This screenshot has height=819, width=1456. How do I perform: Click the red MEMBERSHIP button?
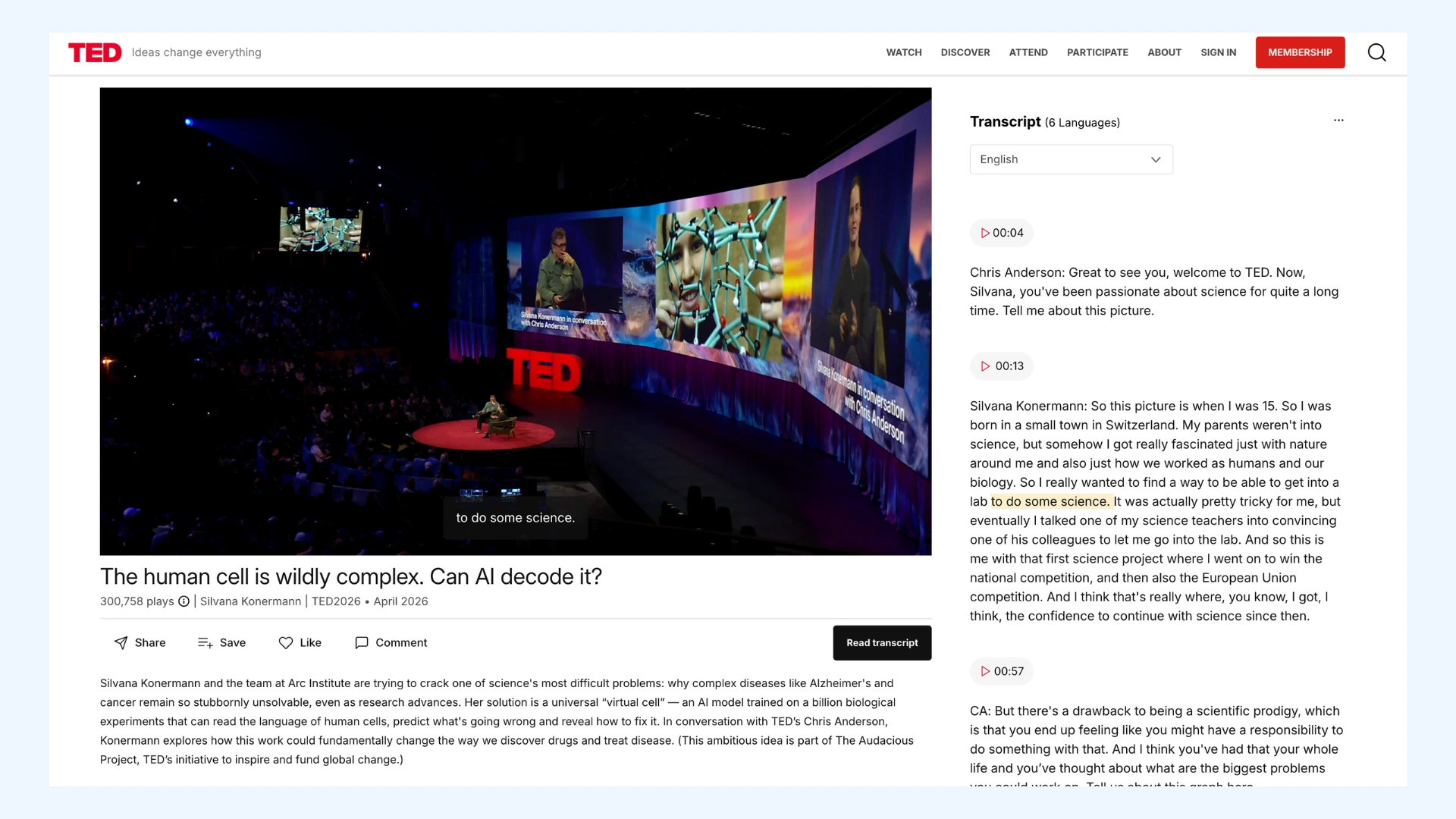click(x=1300, y=52)
